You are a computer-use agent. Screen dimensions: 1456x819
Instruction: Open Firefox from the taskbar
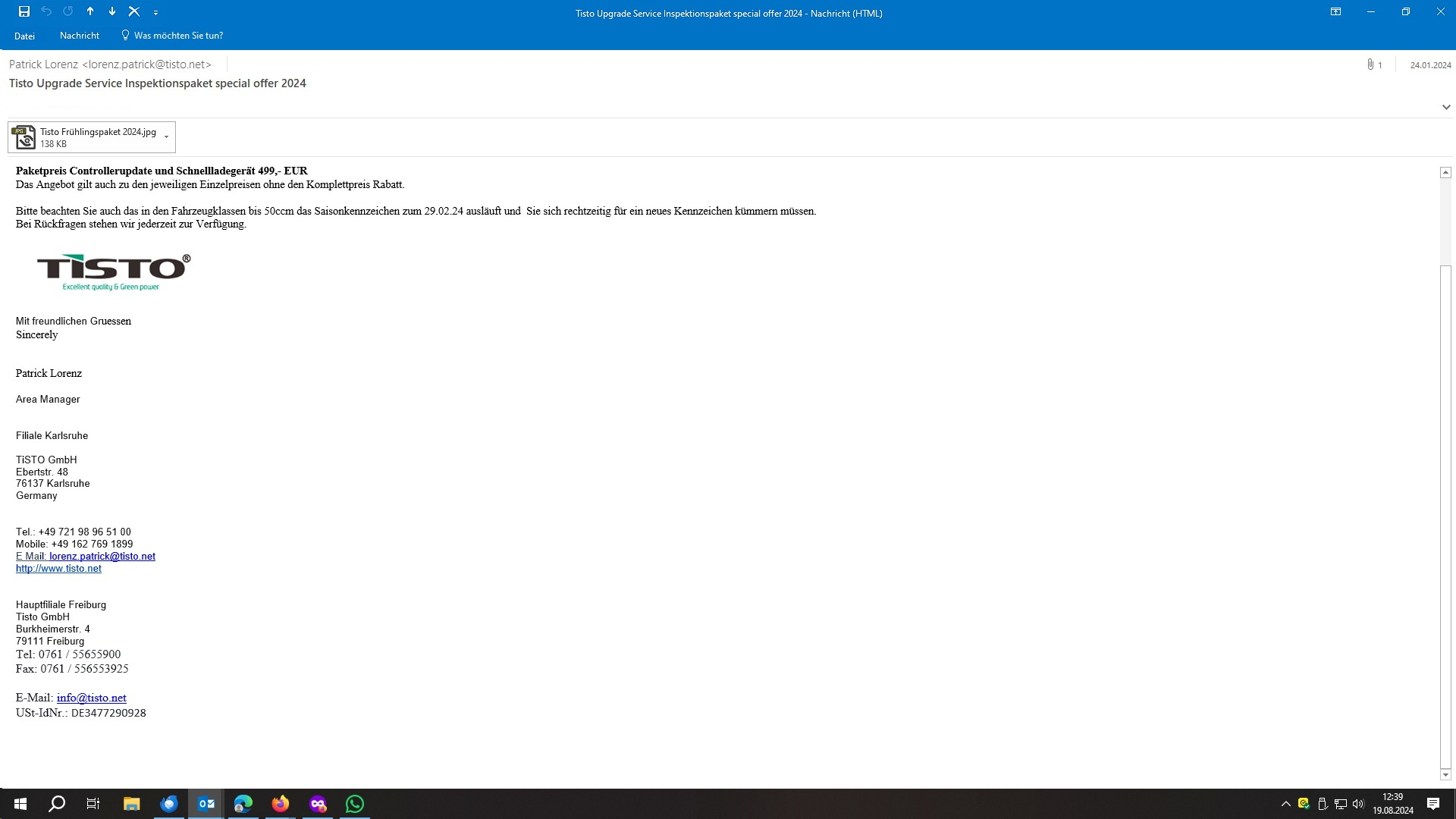tap(281, 804)
